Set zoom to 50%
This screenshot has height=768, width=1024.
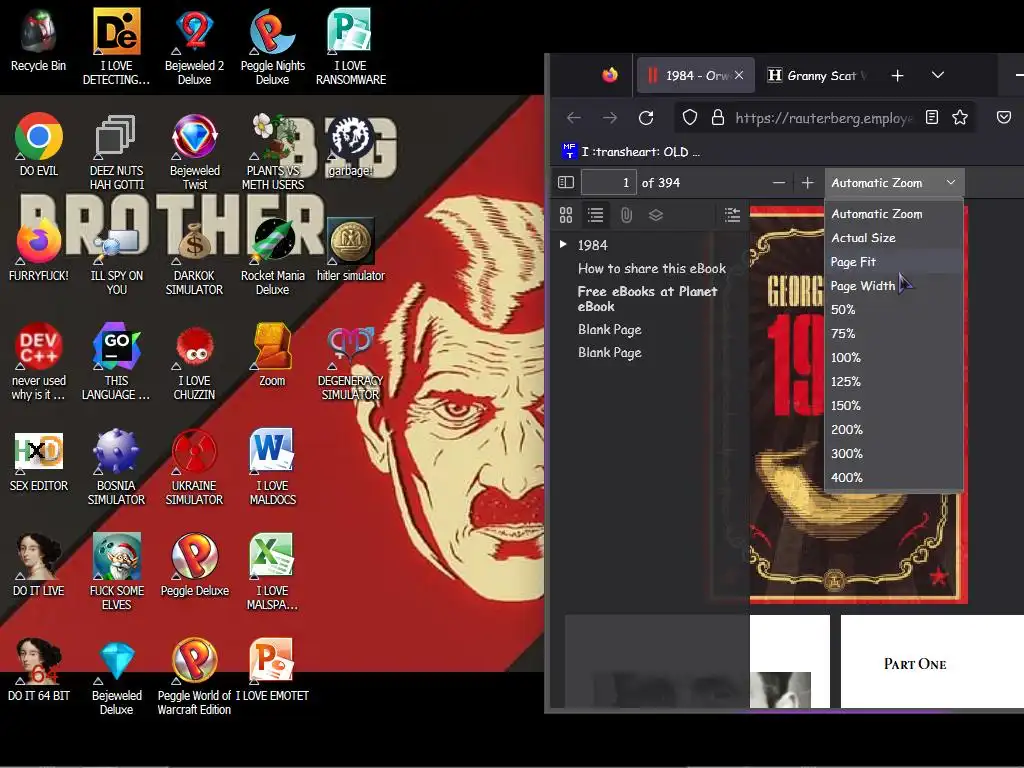point(893,310)
